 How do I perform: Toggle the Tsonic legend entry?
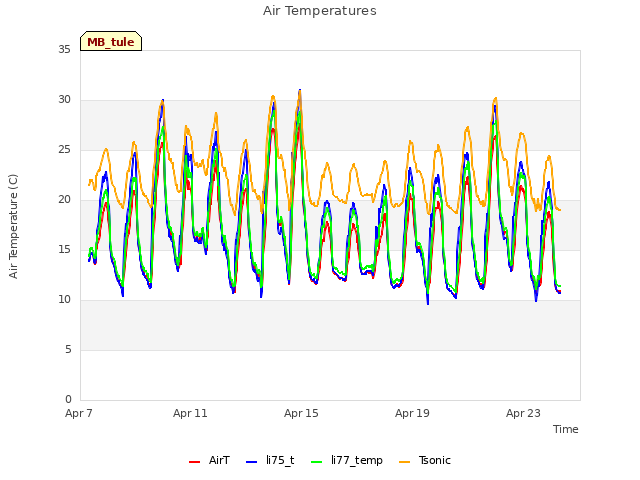(x=425, y=460)
